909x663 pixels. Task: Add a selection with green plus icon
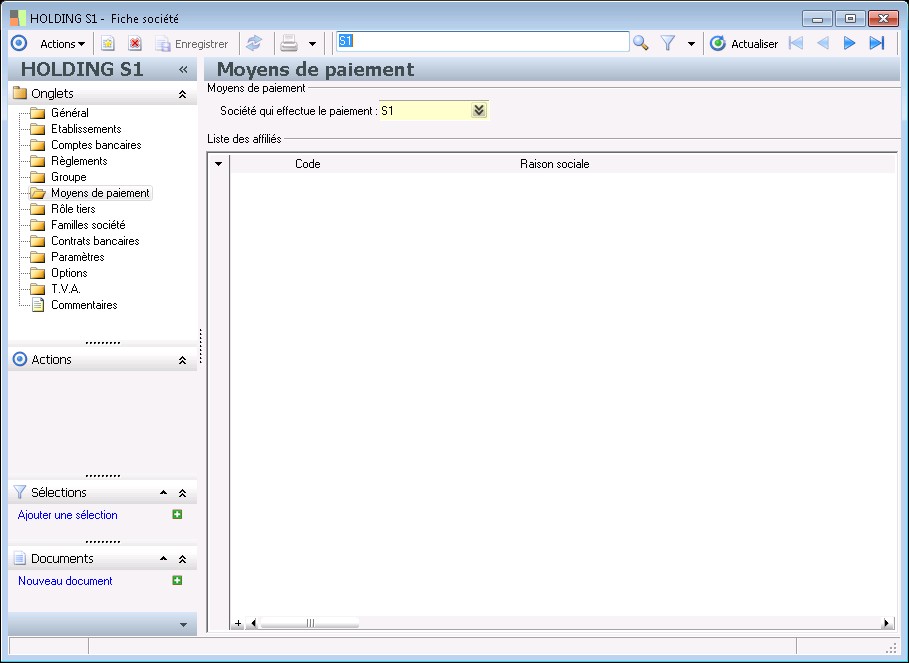177,515
